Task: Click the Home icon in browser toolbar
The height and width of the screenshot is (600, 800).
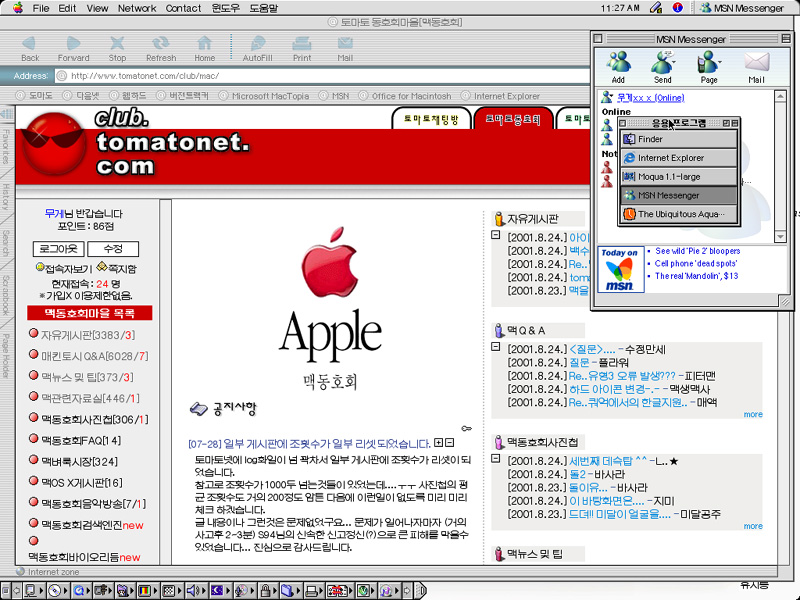Action: (205, 46)
